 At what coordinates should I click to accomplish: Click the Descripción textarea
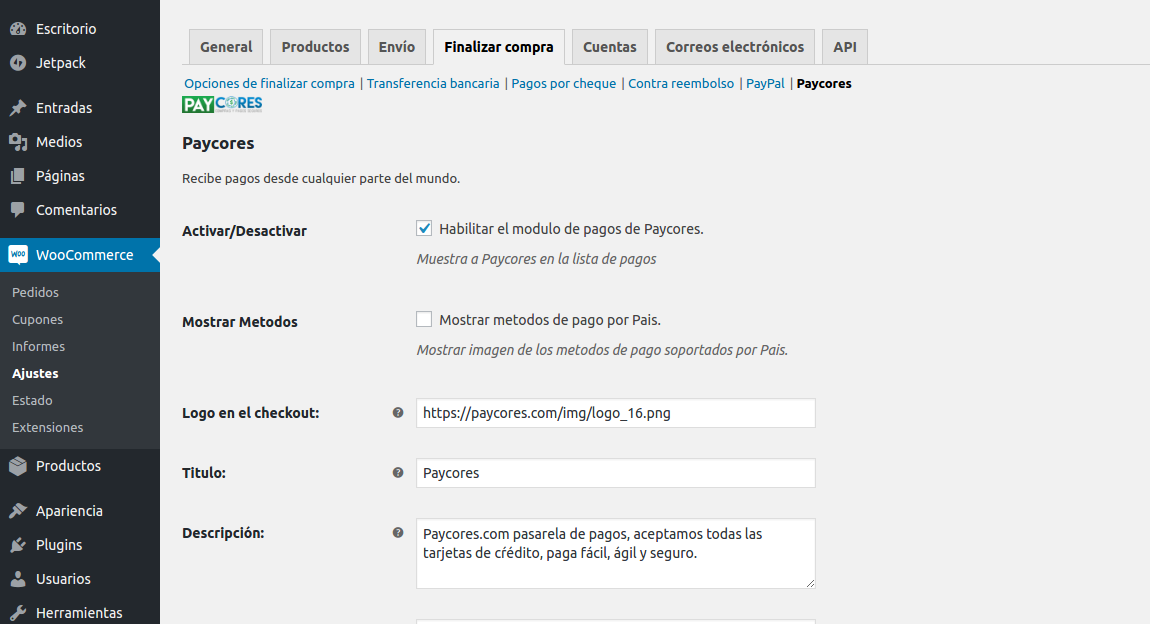pos(615,554)
